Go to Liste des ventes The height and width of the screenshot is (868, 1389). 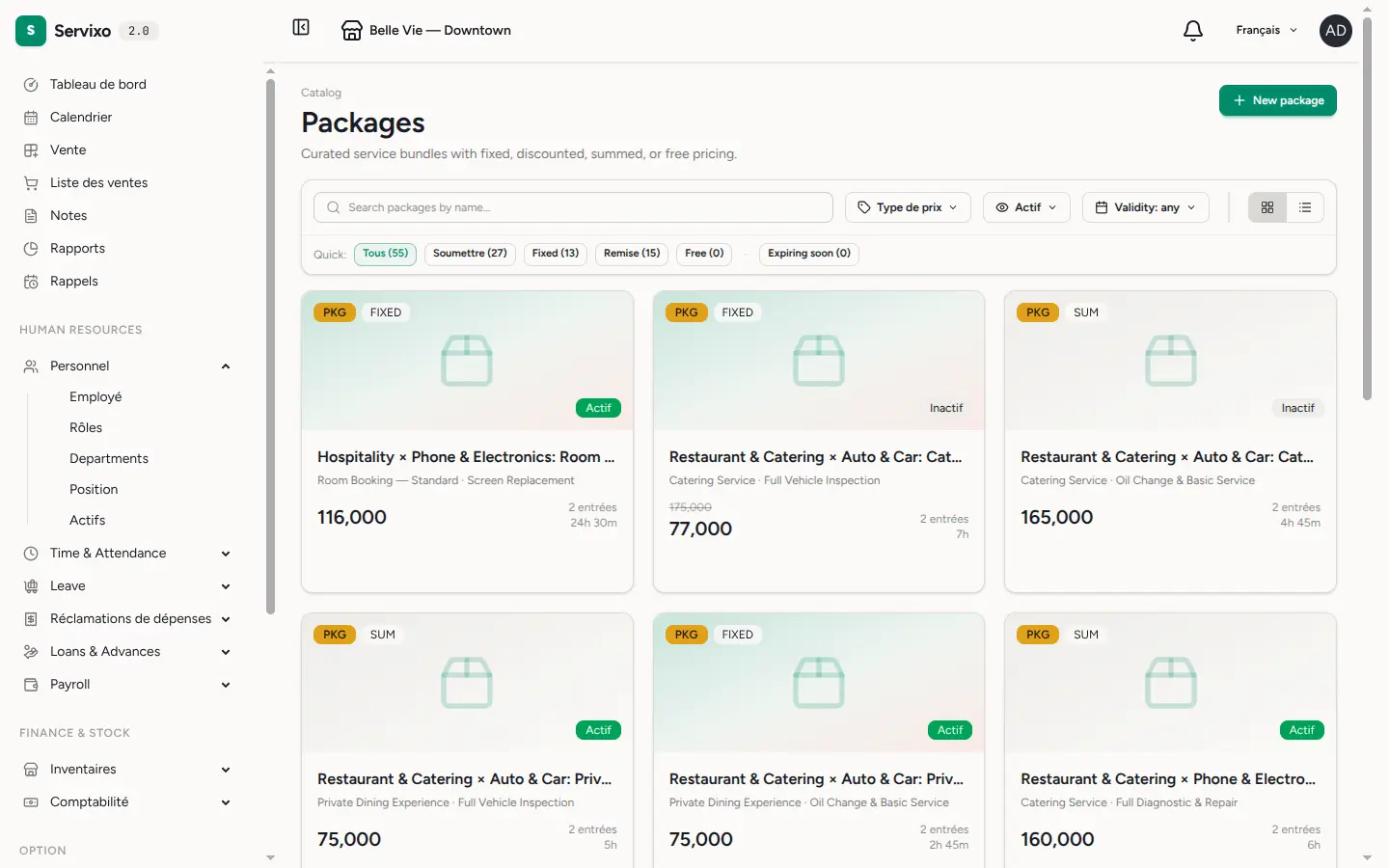pos(98,183)
